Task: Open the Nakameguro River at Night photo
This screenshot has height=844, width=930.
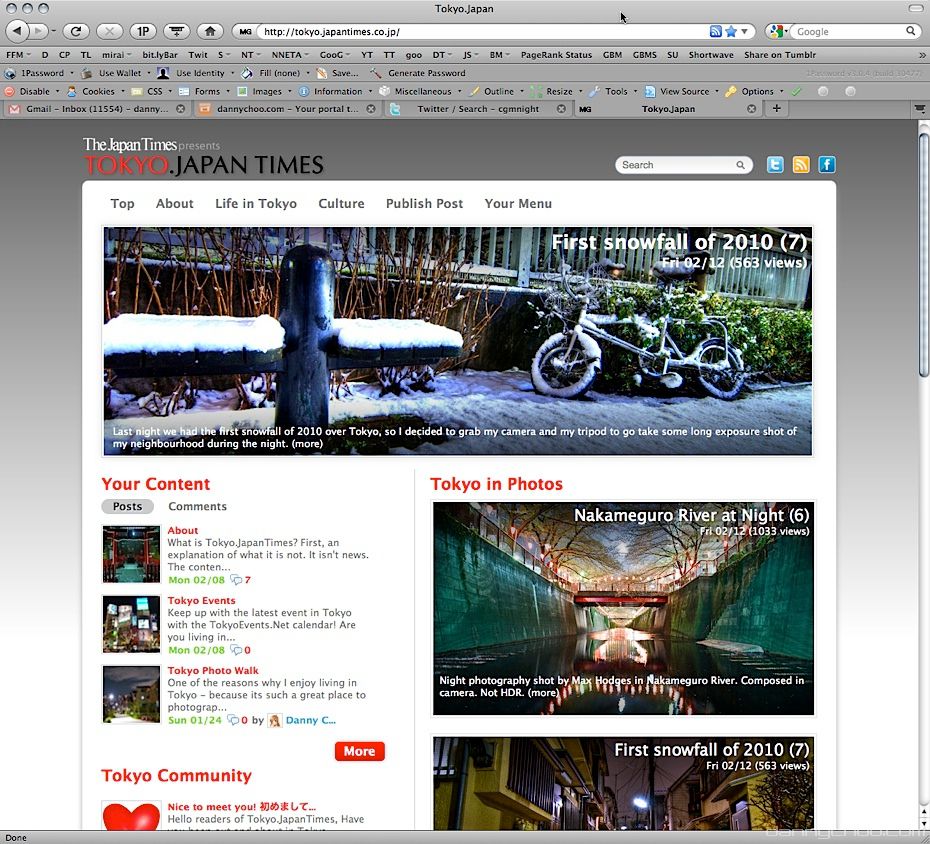Action: pyautogui.click(x=623, y=608)
